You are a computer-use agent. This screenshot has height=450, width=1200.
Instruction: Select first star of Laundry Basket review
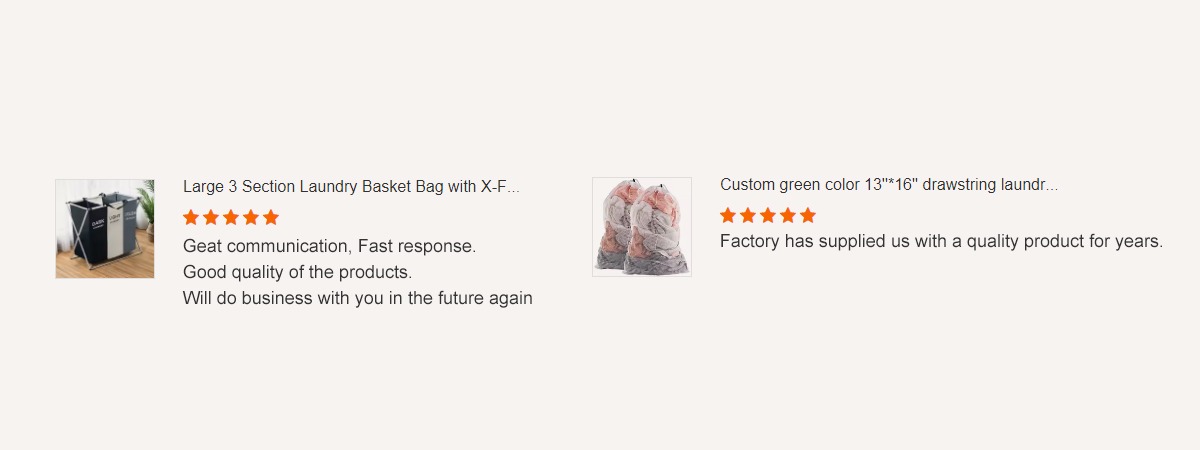point(191,217)
